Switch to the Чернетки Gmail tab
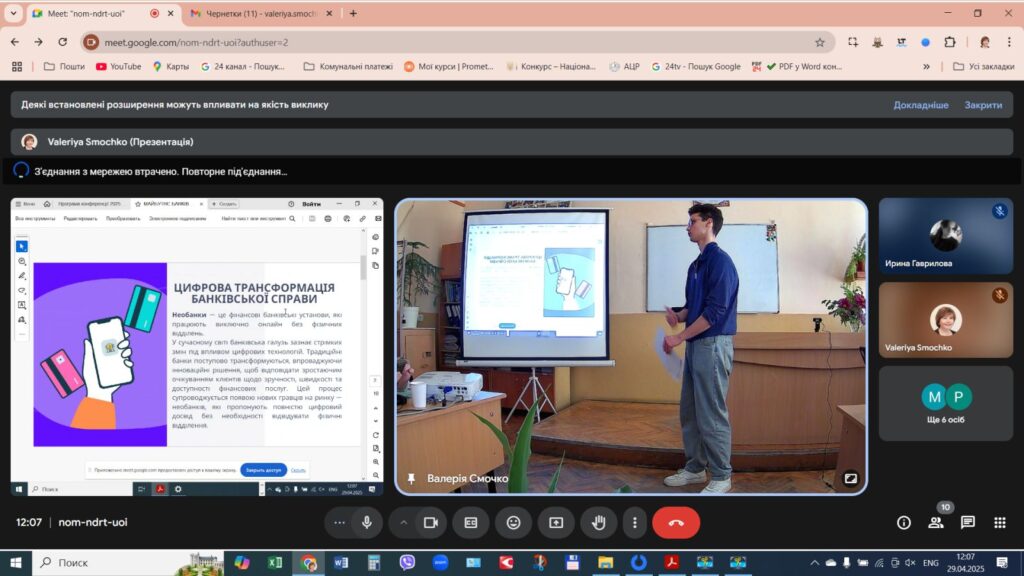Screen dimensions: 1024x576 pos(261,13)
